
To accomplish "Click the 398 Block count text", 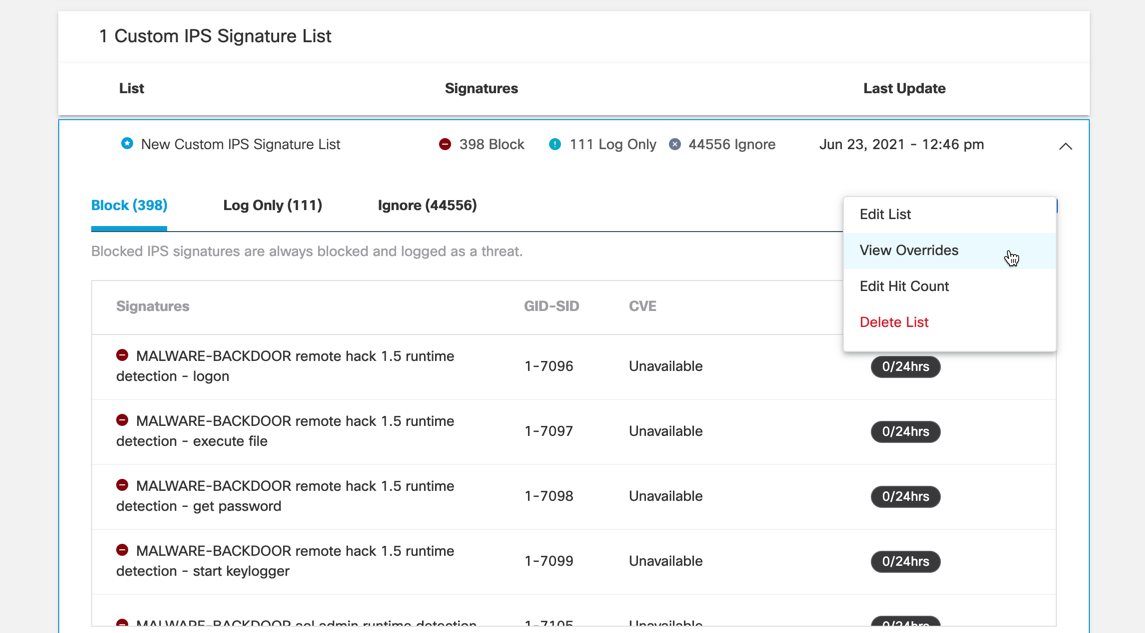I will [491, 145].
